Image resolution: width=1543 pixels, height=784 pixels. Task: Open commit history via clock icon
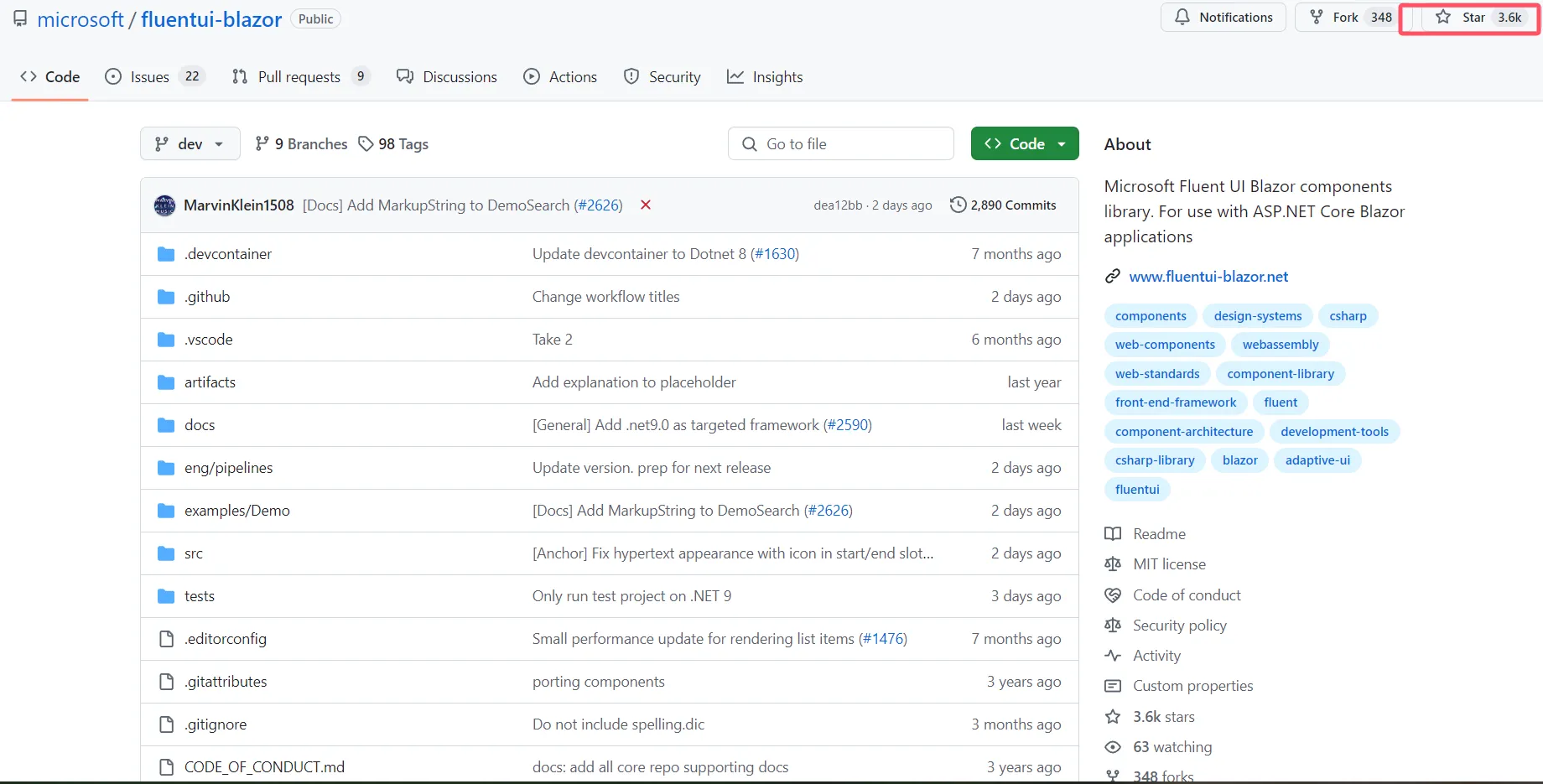(x=958, y=205)
